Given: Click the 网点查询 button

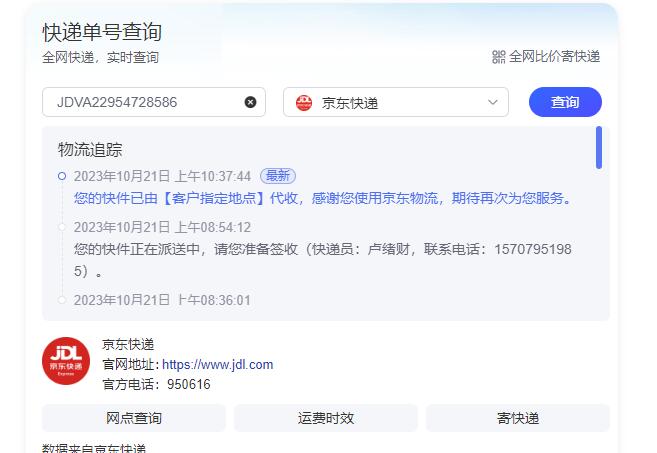Looking at the screenshot, I should 134,418.
